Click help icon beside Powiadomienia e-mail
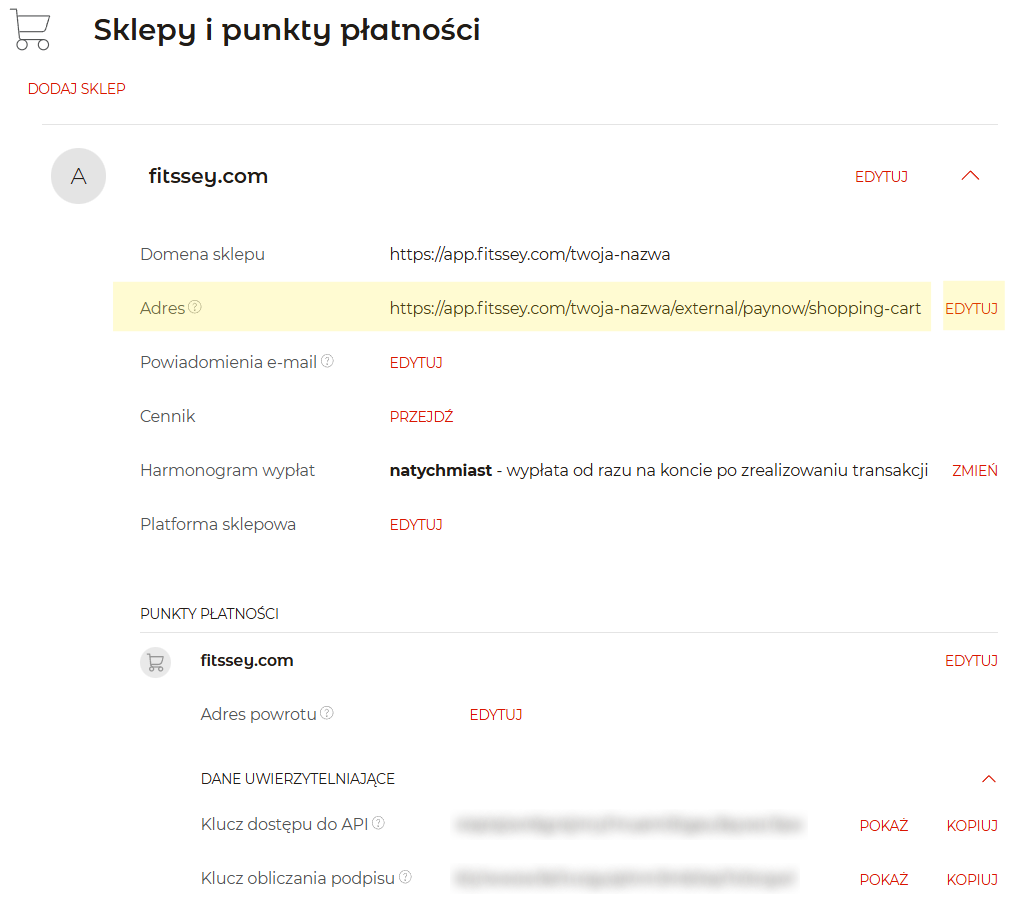The width and height of the screenshot is (1033, 912). (327, 361)
